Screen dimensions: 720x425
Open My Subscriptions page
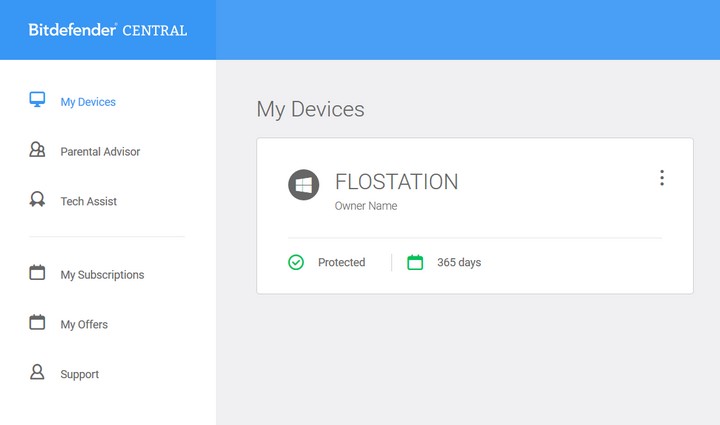pos(102,275)
